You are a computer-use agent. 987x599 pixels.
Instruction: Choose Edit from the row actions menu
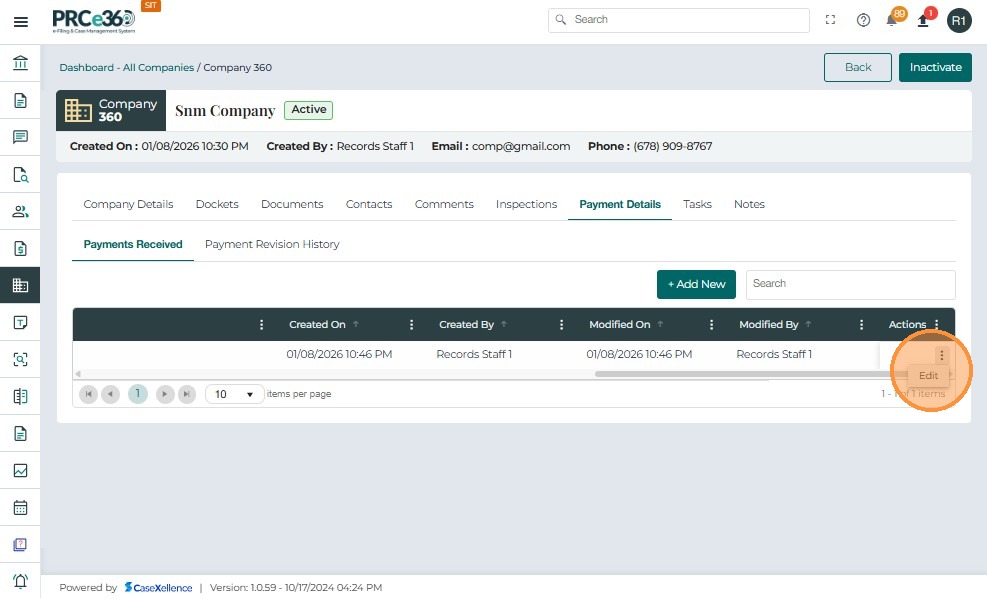928,376
